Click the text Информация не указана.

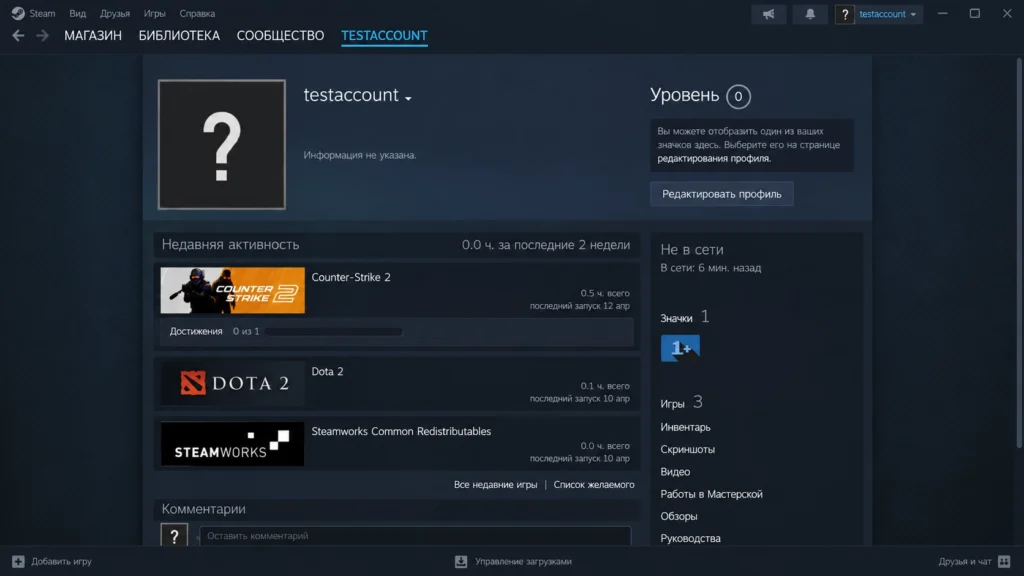point(360,155)
